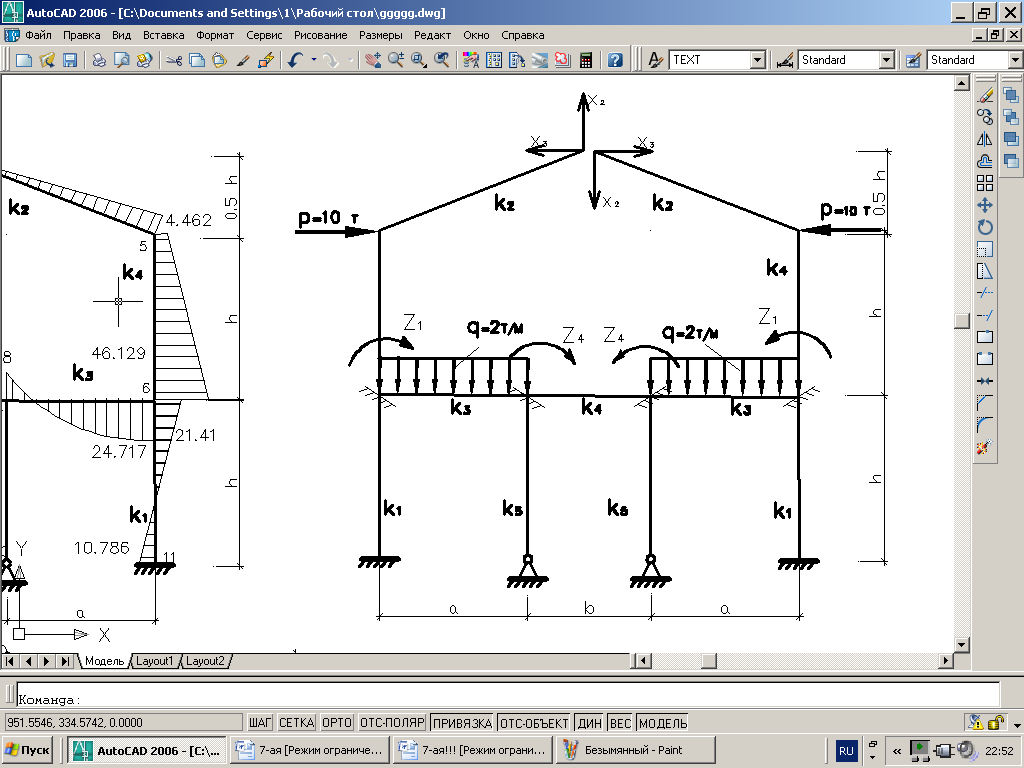Screen dimensions: 1024x768
Task: Toggle ШАГ (snap) mode
Action: [260, 723]
